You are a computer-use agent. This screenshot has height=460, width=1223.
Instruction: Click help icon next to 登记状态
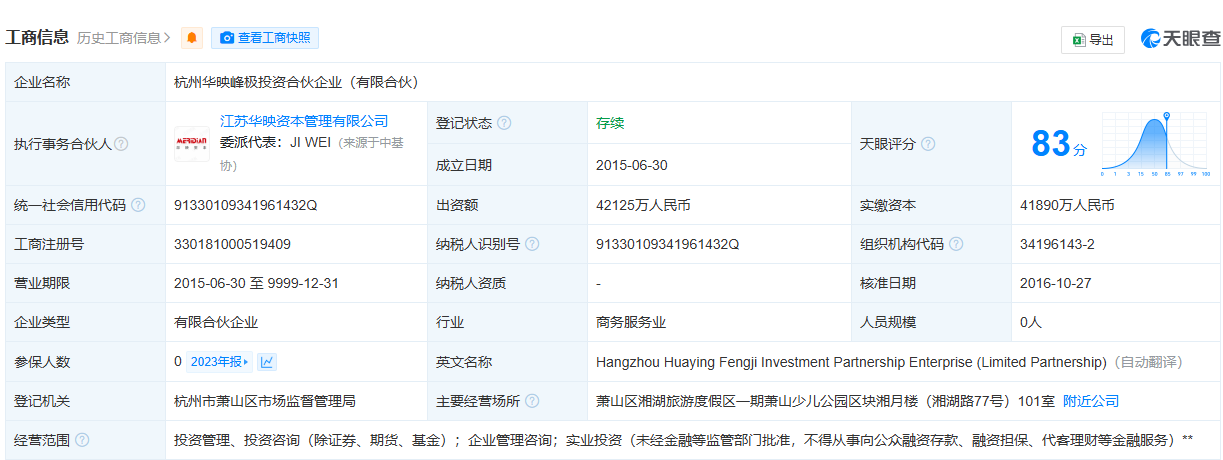click(504, 123)
